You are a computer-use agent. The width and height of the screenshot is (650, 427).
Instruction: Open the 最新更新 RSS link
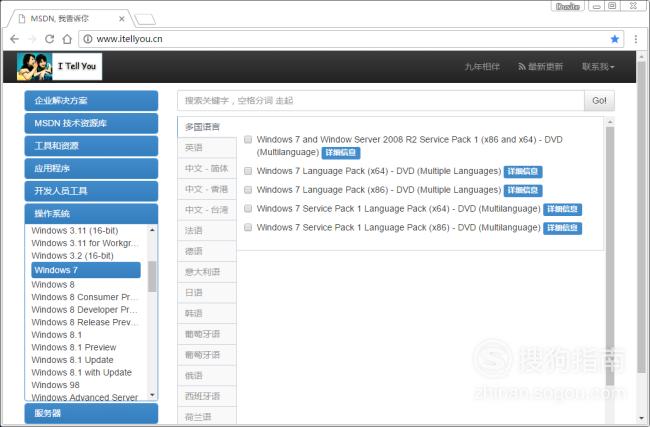point(541,67)
